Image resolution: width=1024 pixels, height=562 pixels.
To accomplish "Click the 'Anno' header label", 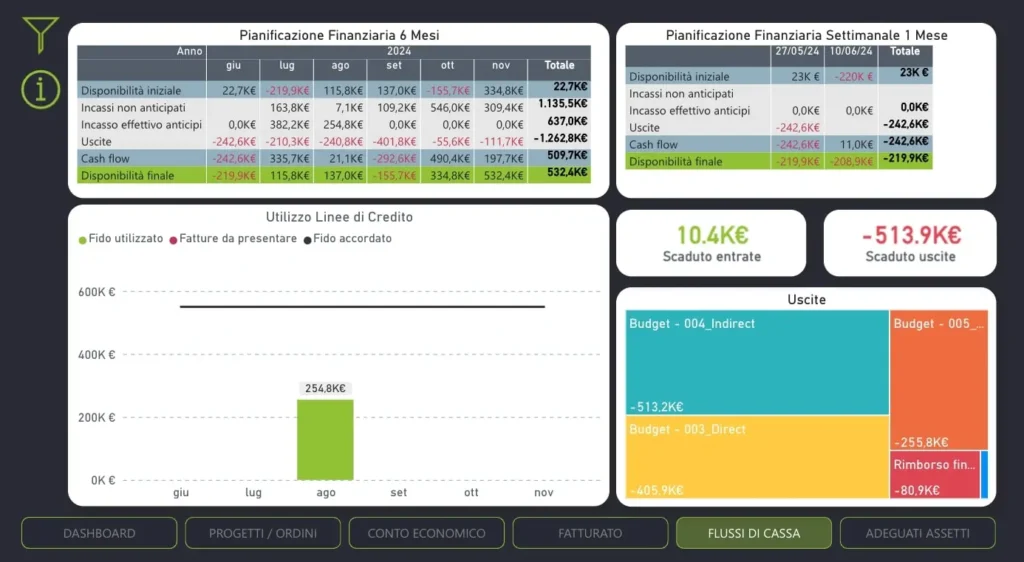I will pos(189,51).
